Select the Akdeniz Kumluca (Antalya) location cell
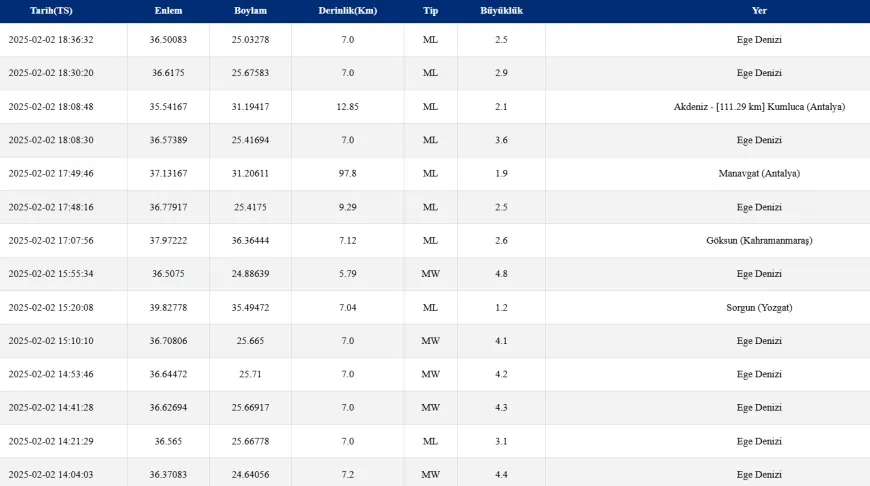870x486 pixels. click(x=759, y=107)
